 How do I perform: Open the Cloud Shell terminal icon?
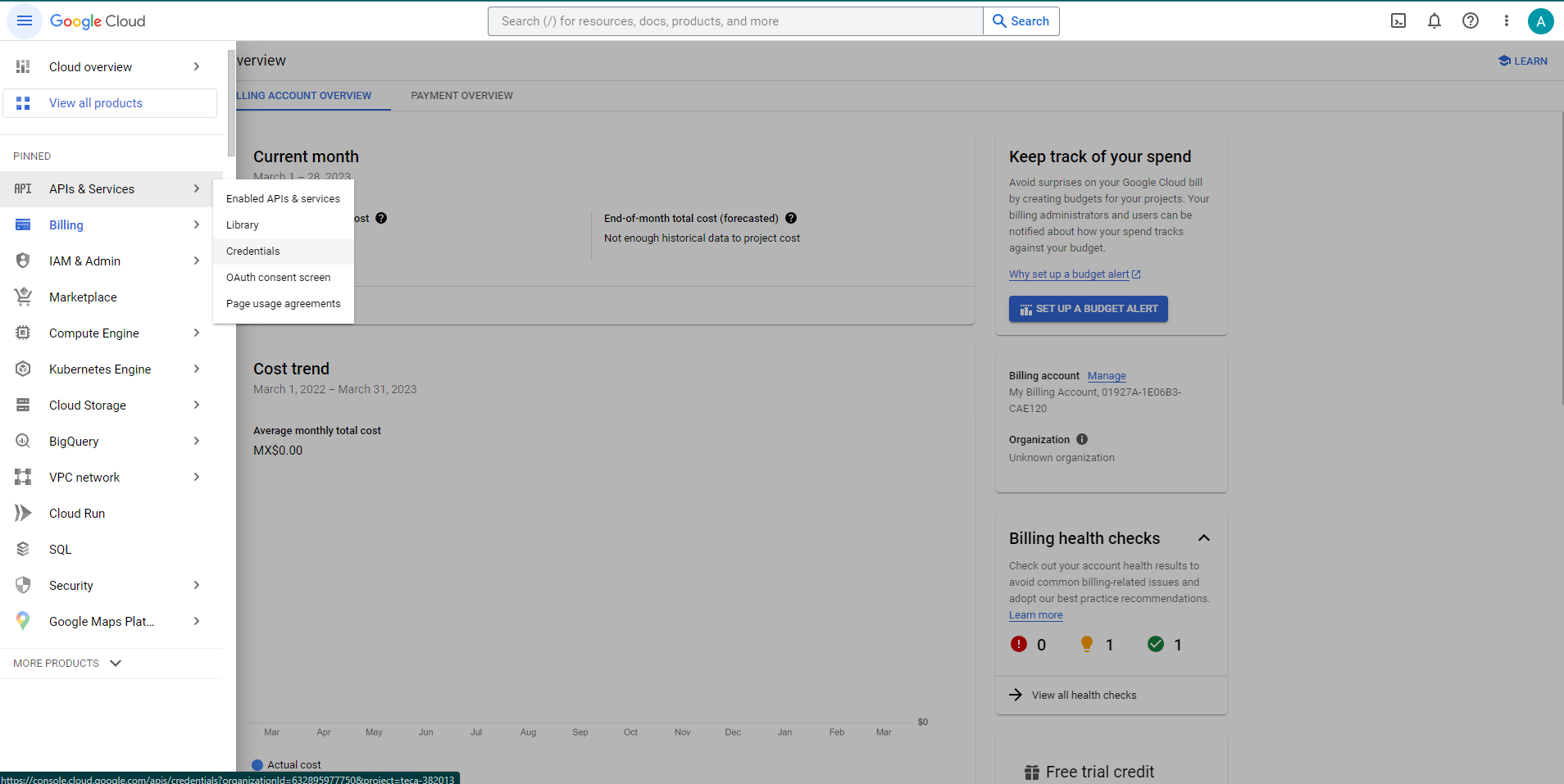[x=1398, y=21]
